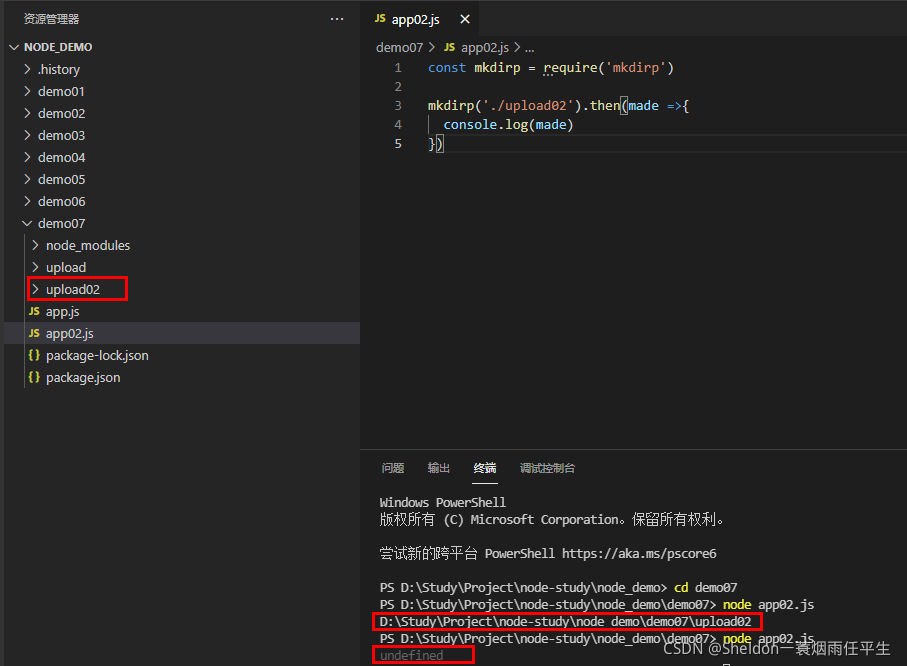
Task: Click app02.js in the breadcrumb
Action: [485, 47]
